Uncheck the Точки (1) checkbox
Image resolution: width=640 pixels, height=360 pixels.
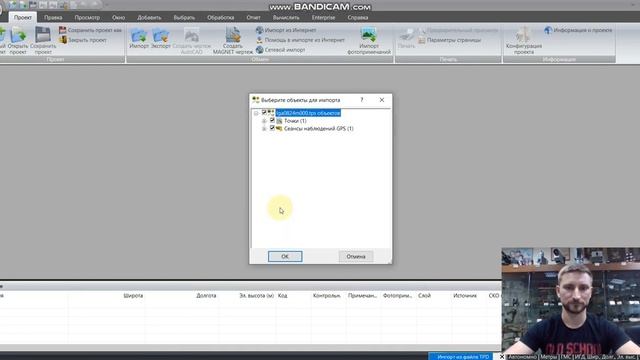(272, 120)
